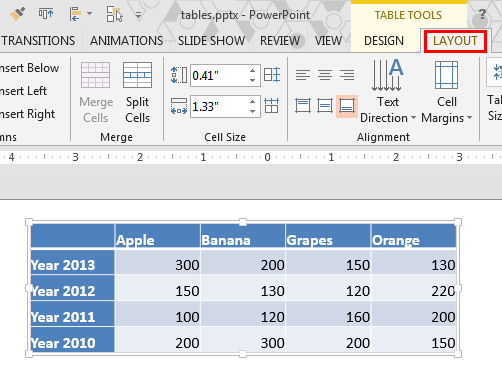Go to the VIEW tab
Screen dimensions: 502x375
coord(328,41)
